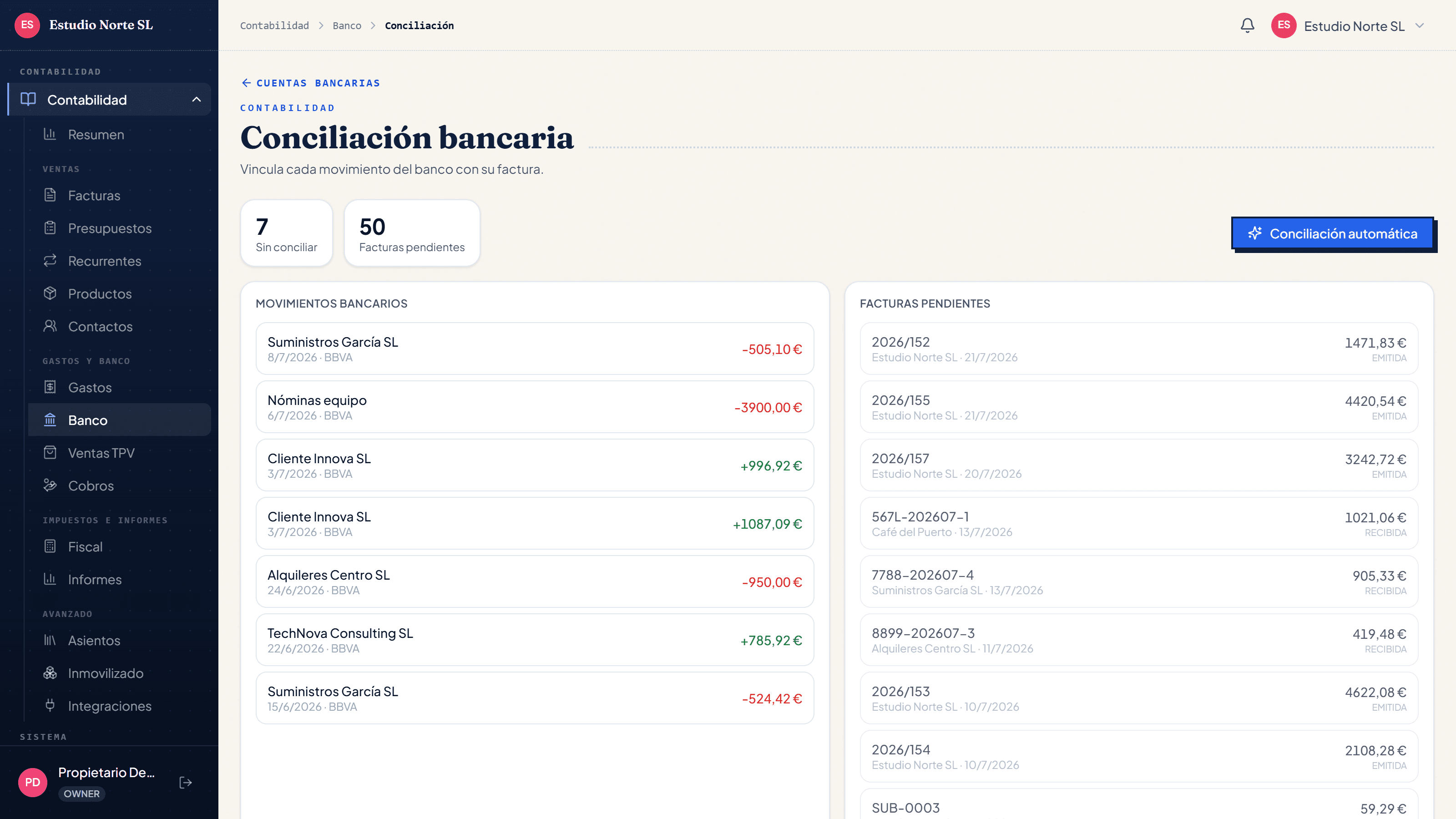
Task: Run Conciliación automática
Action: (x=1332, y=233)
